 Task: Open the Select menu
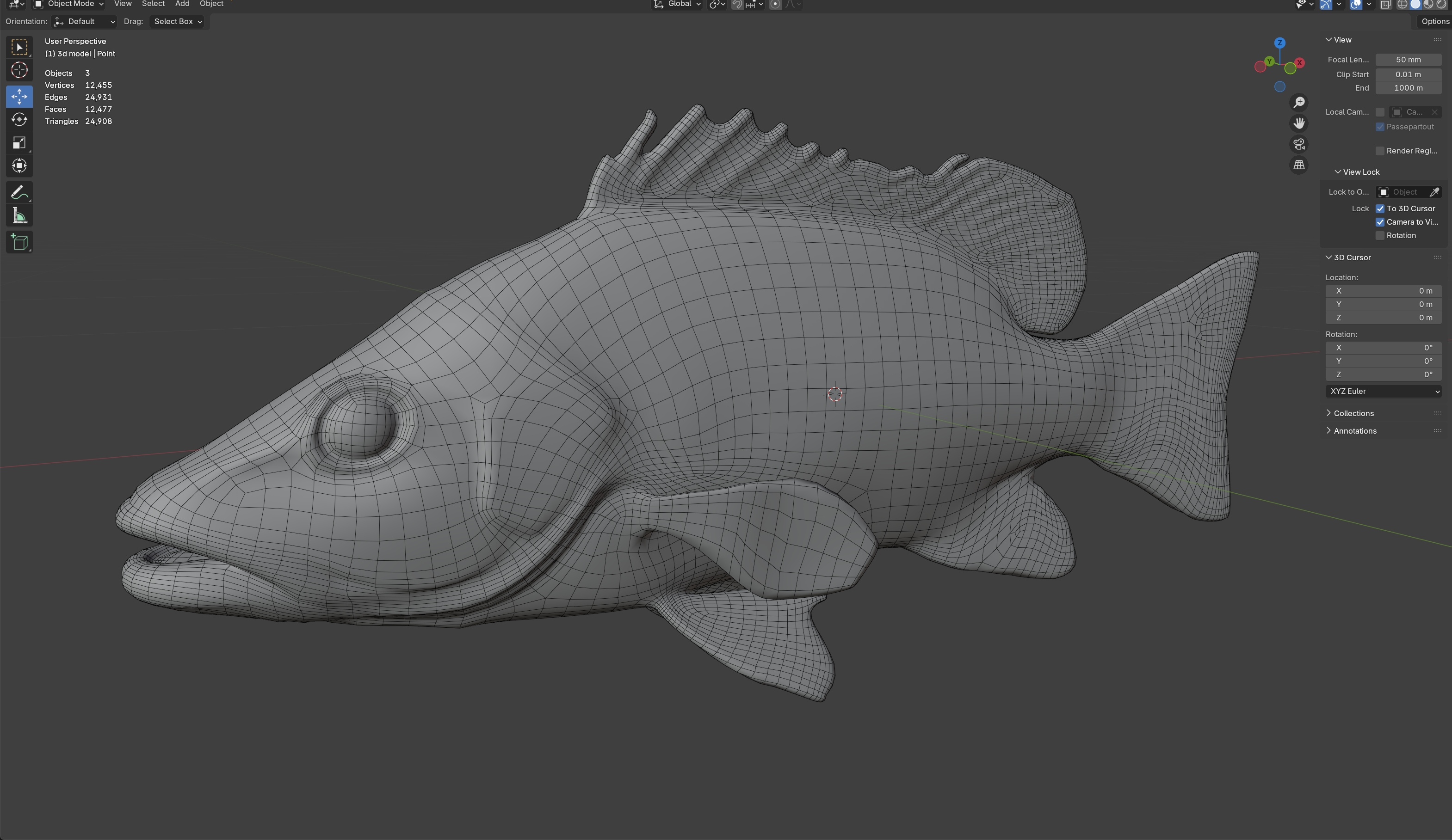[153, 4]
